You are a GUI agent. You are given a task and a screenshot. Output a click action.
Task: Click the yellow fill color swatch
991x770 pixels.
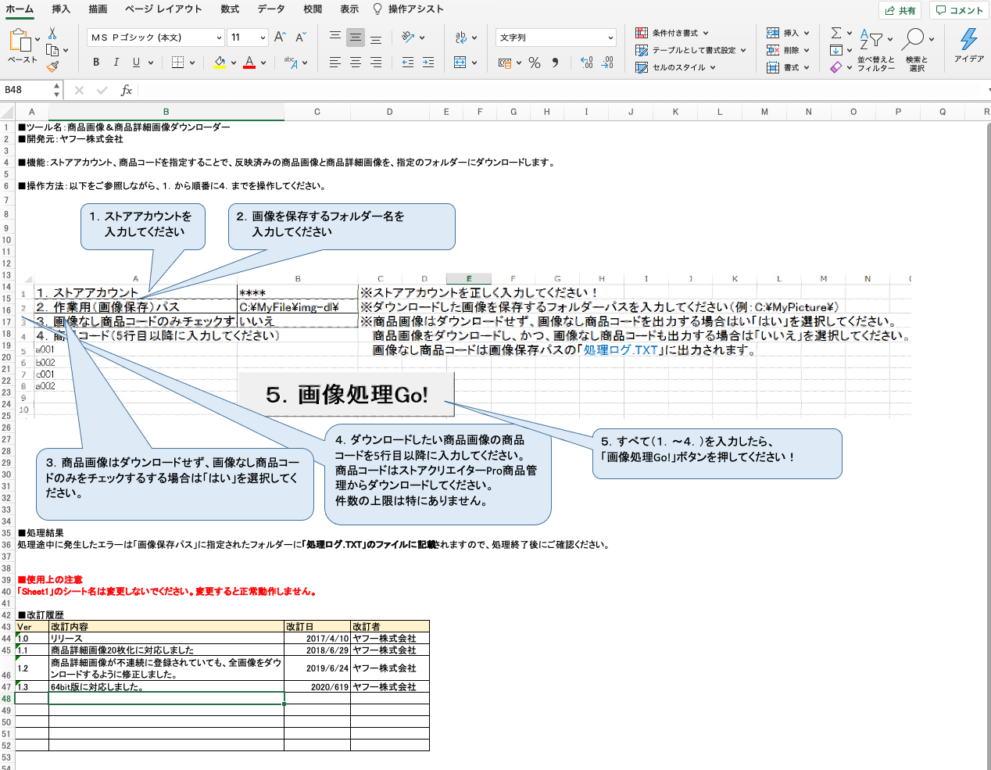[220, 63]
